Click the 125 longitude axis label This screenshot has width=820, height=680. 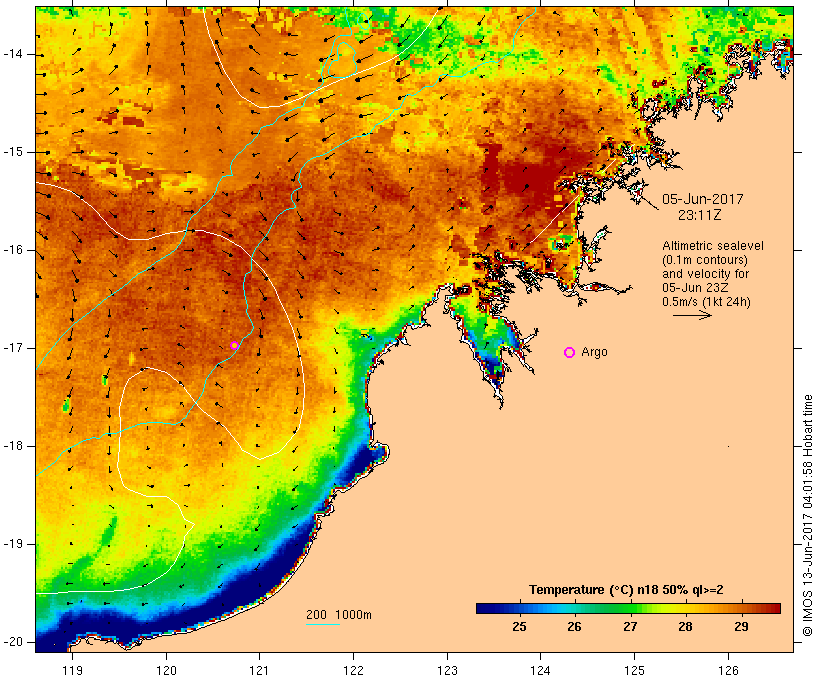click(x=634, y=670)
